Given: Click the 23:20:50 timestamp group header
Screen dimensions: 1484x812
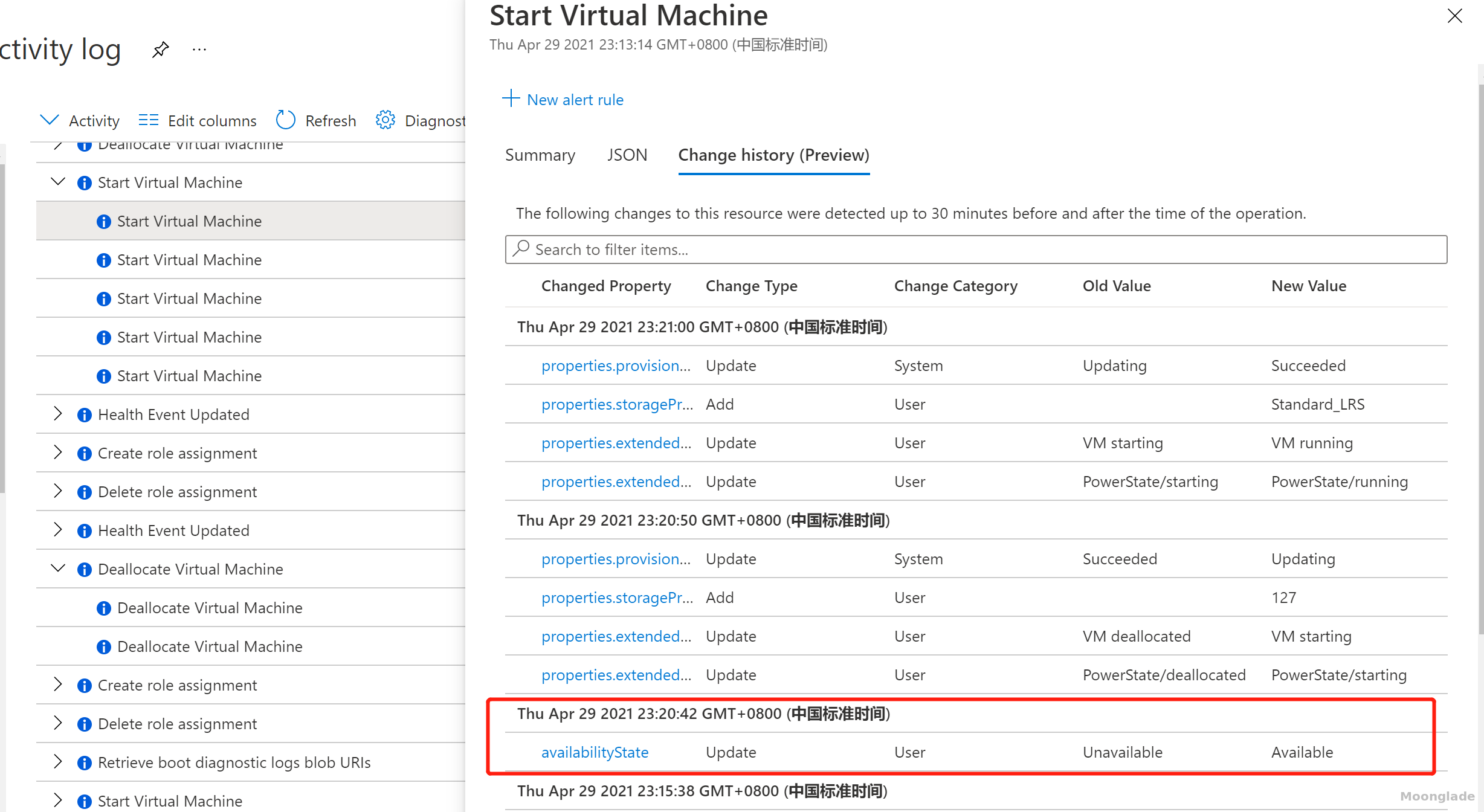Looking at the screenshot, I should [703, 520].
